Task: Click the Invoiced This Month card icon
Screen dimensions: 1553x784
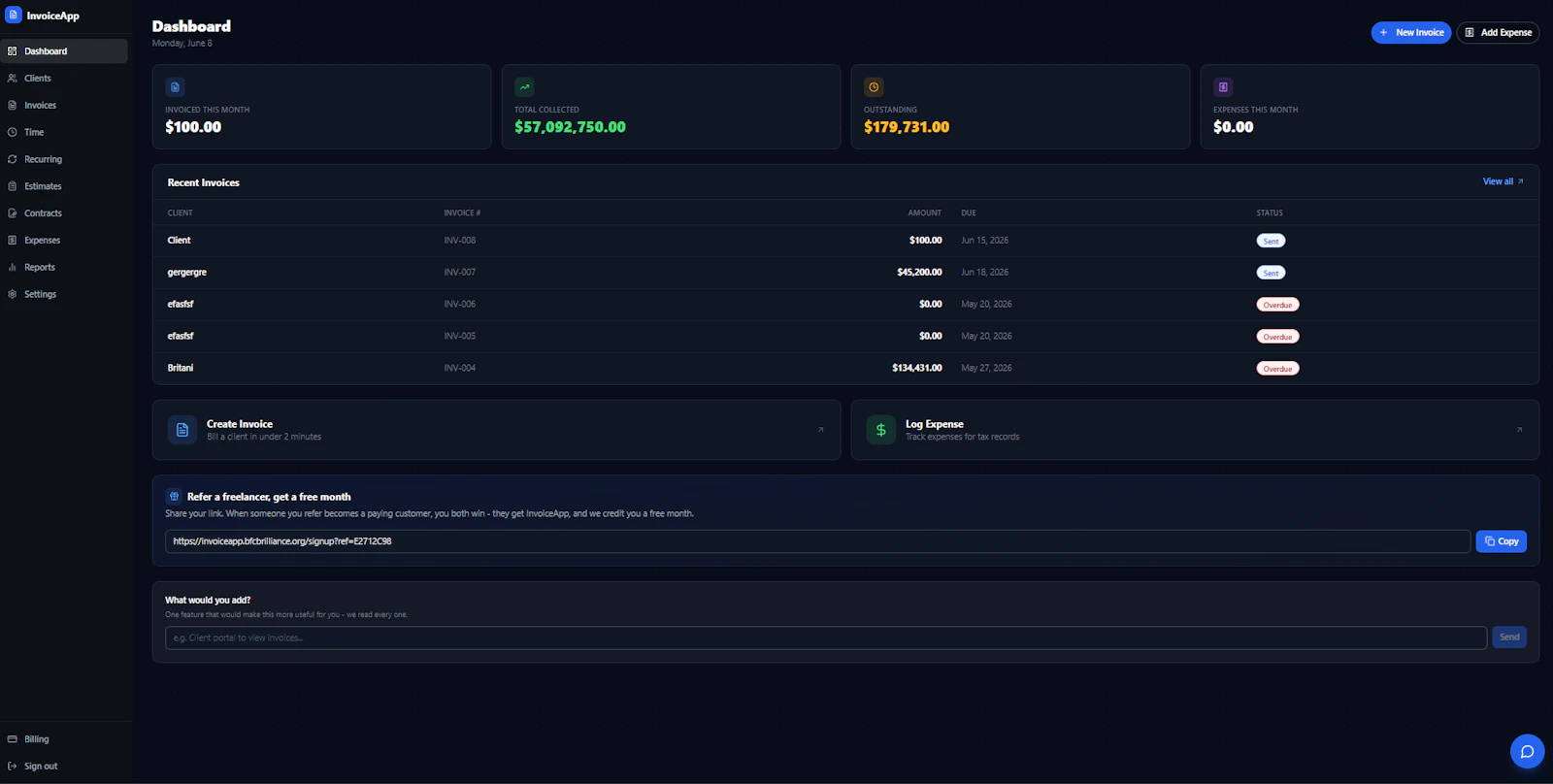Action: click(175, 87)
